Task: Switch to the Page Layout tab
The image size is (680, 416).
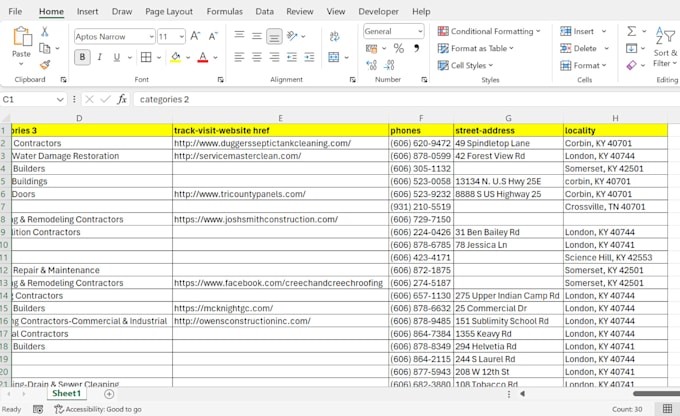Action: click(169, 11)
